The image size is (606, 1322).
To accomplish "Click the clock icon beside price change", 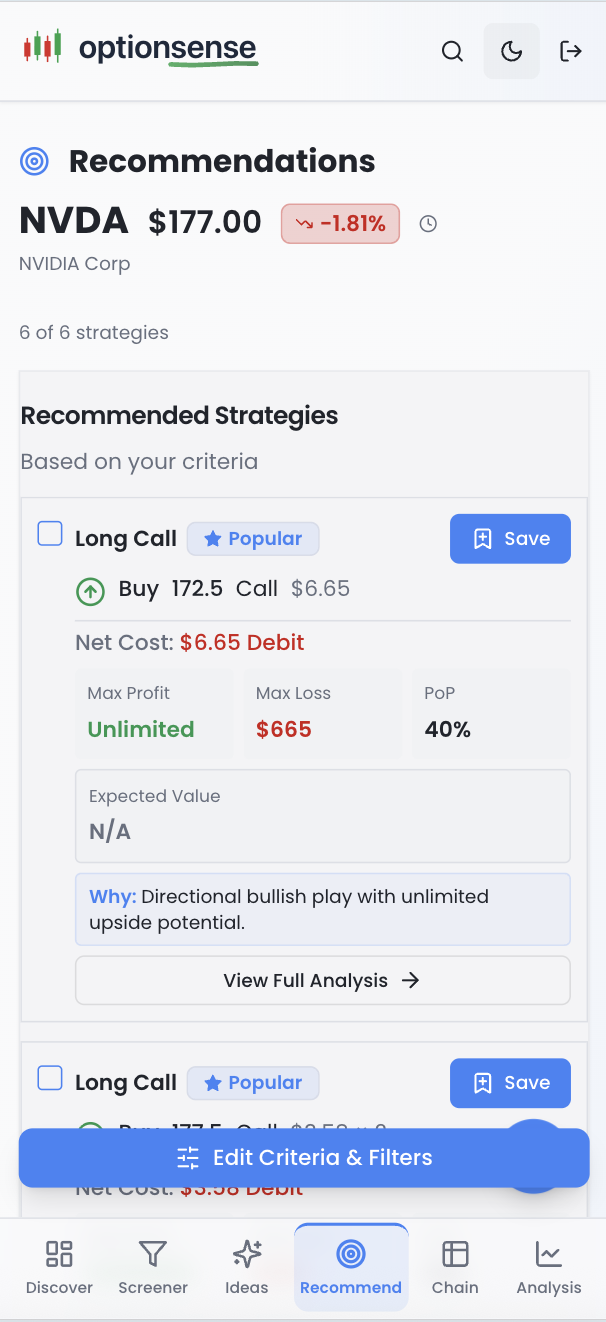I will [428, 224].
